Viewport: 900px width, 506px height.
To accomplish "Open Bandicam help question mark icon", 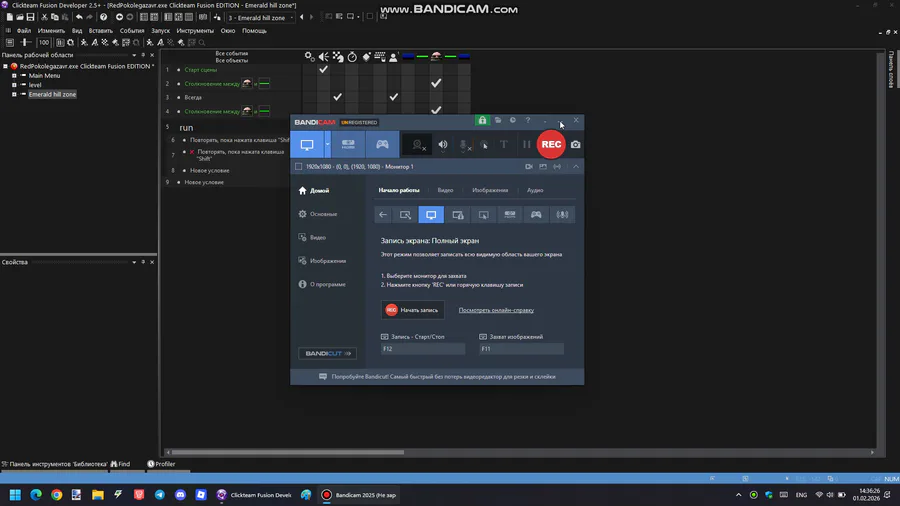I will coord(528,120).
